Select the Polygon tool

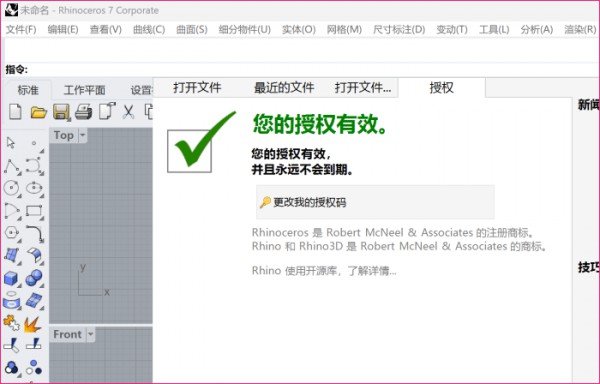pyautogui.click(x=11, y=233)
